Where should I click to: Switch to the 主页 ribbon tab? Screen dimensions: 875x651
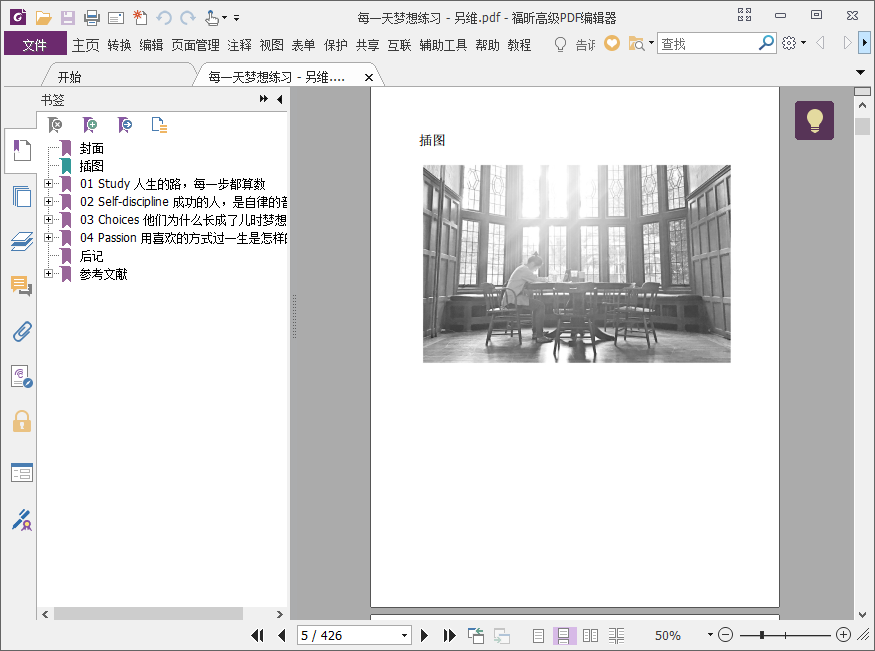(x=85, y=45)
